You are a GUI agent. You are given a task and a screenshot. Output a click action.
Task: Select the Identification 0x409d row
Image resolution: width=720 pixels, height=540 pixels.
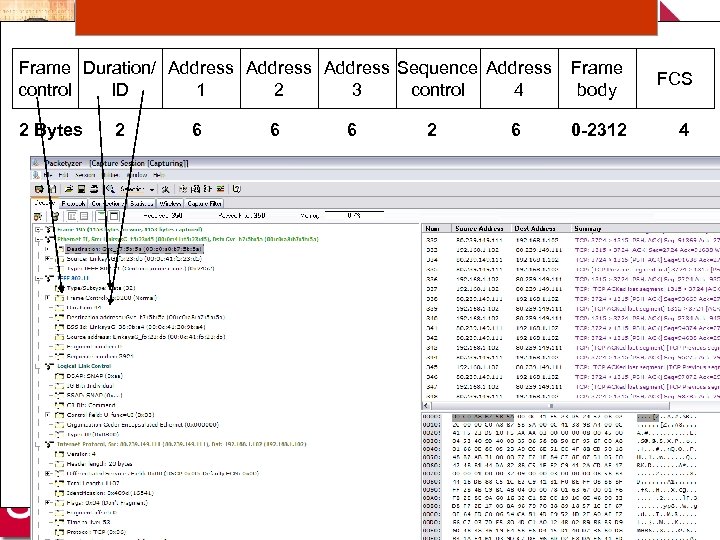pos(110,493)
